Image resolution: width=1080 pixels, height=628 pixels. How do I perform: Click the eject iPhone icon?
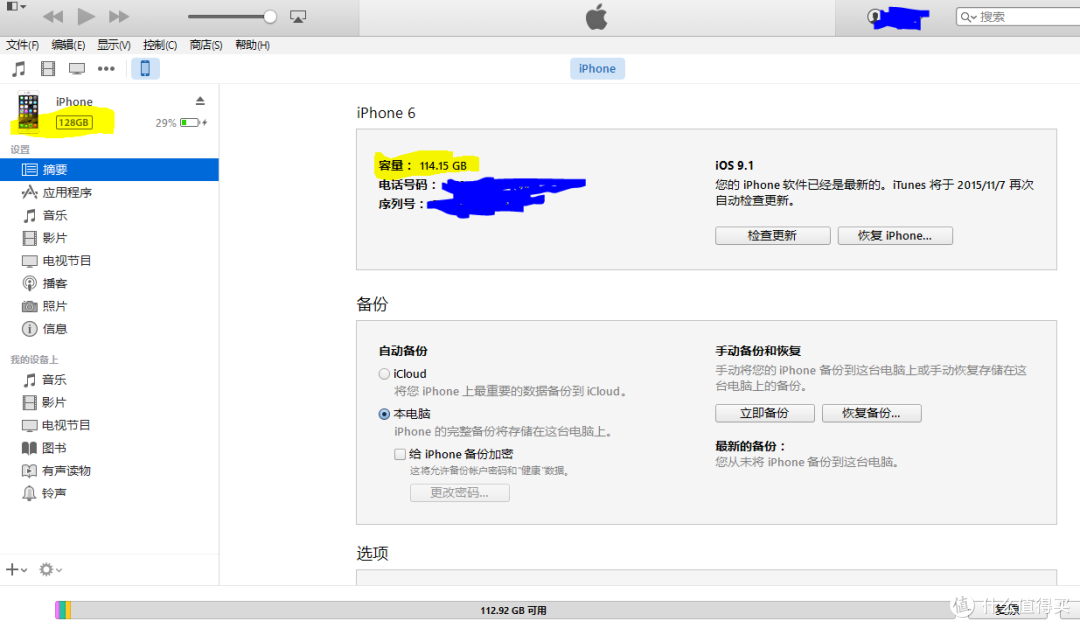click(200, 101)
